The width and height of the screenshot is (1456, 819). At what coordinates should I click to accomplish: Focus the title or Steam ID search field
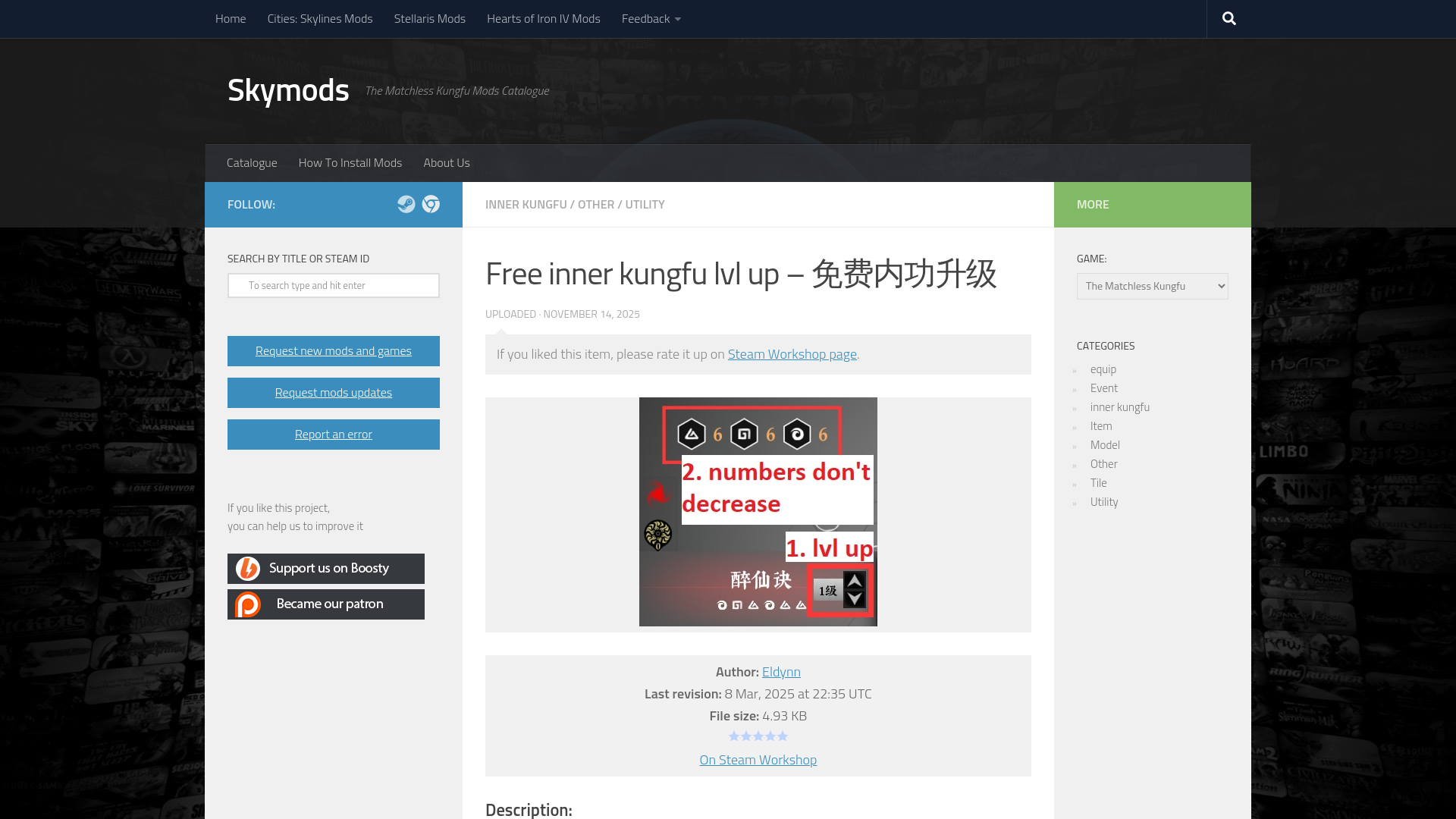tap(334, 286)
